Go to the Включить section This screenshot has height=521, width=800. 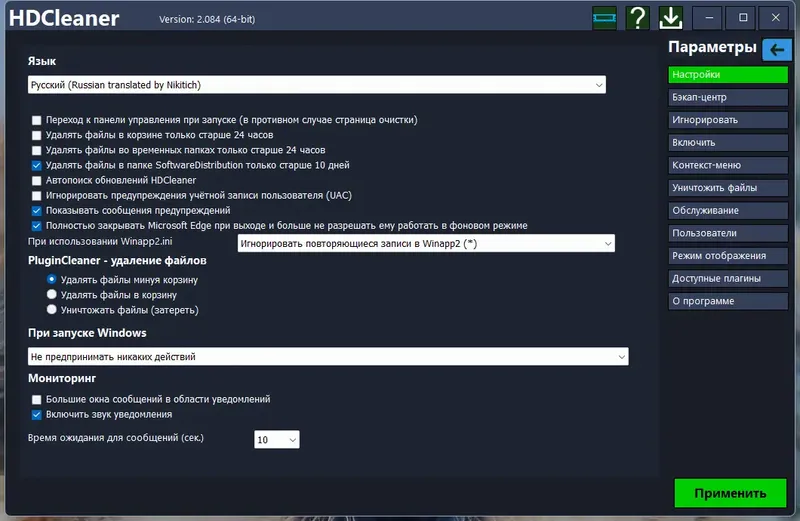pyautogui.click(x=728, y=142)
